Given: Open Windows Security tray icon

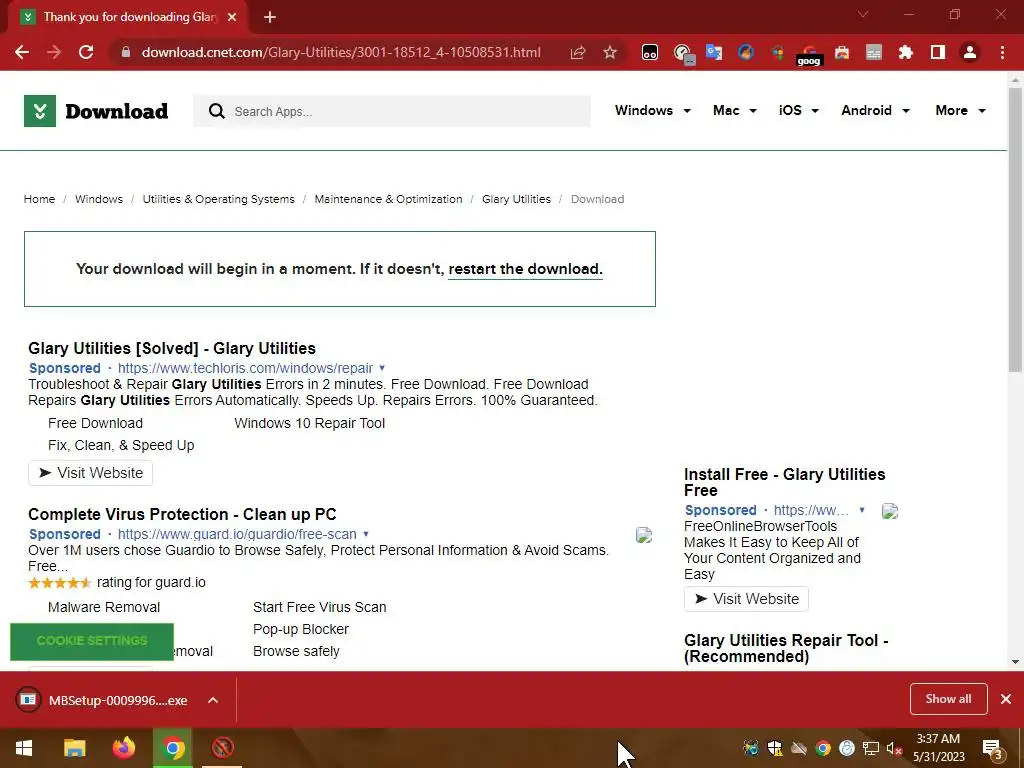Looking at the screenshot, I should pyautogui.click(x=775, y=748).
